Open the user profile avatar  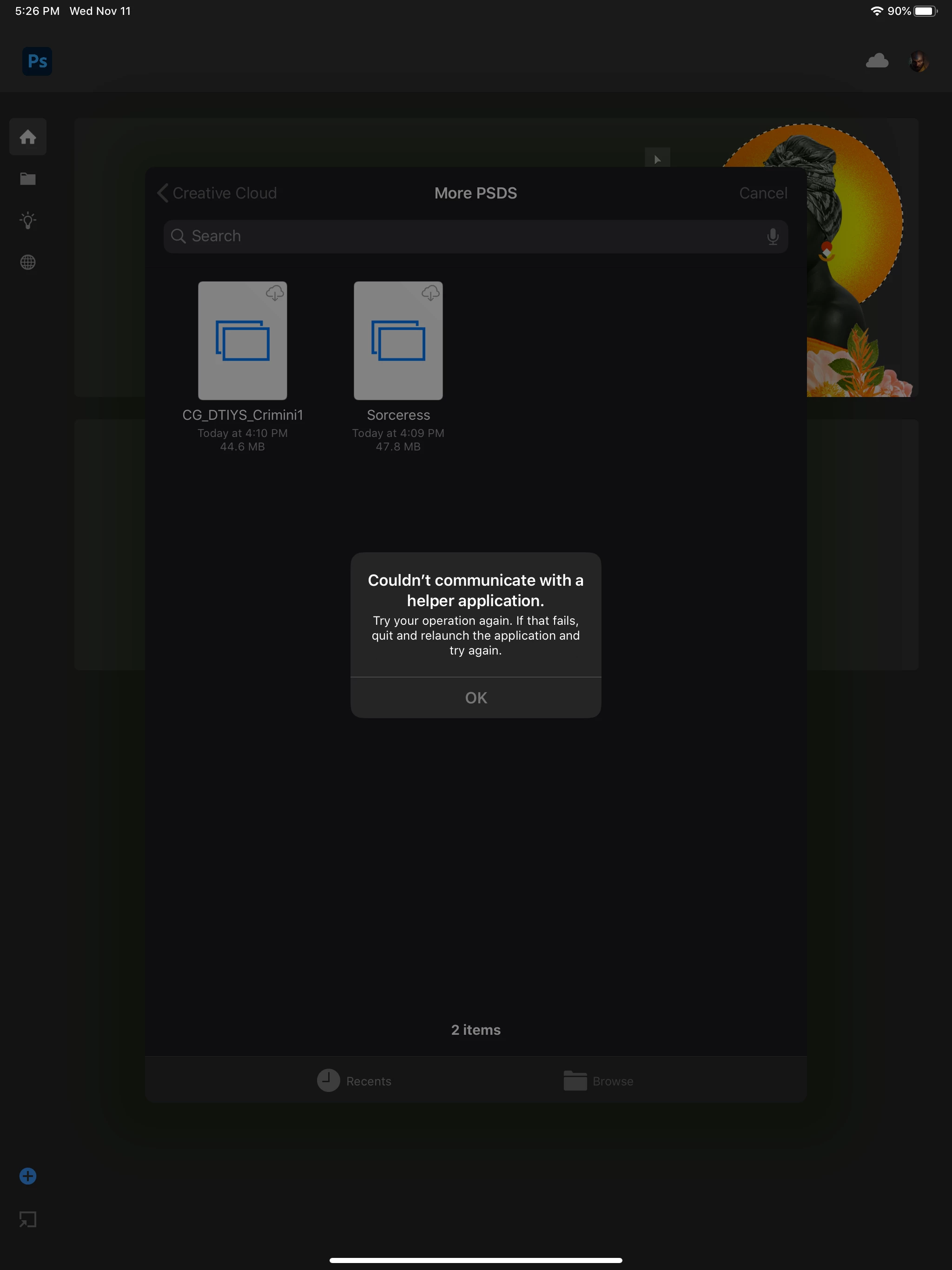point(919,61)
